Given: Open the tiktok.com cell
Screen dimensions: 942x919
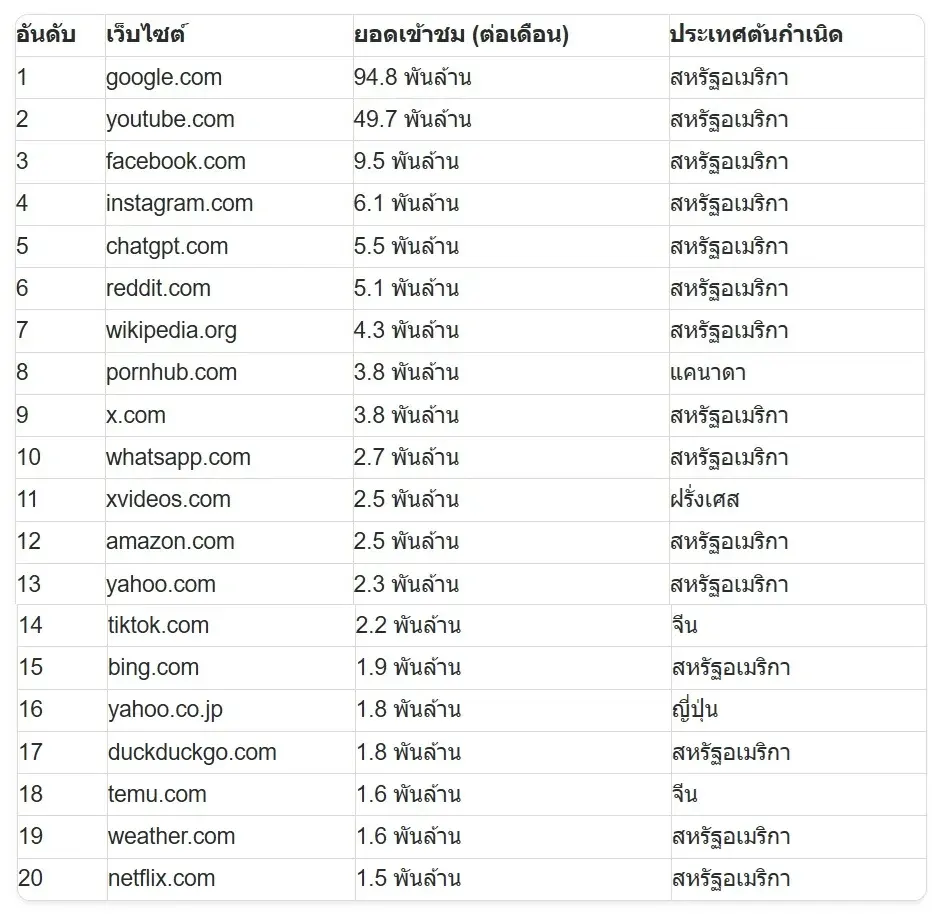Looking at the screenshot, I should coord(158,626).
